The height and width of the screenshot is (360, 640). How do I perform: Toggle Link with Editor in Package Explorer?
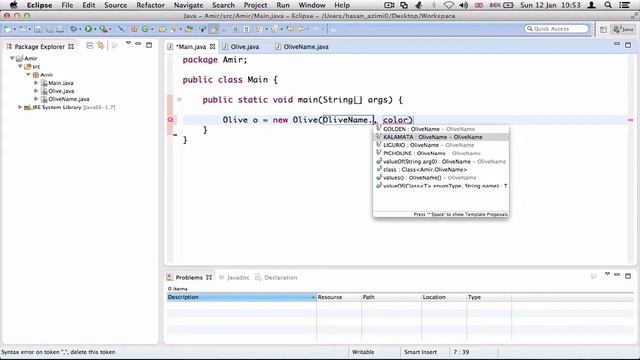point(100,46)
